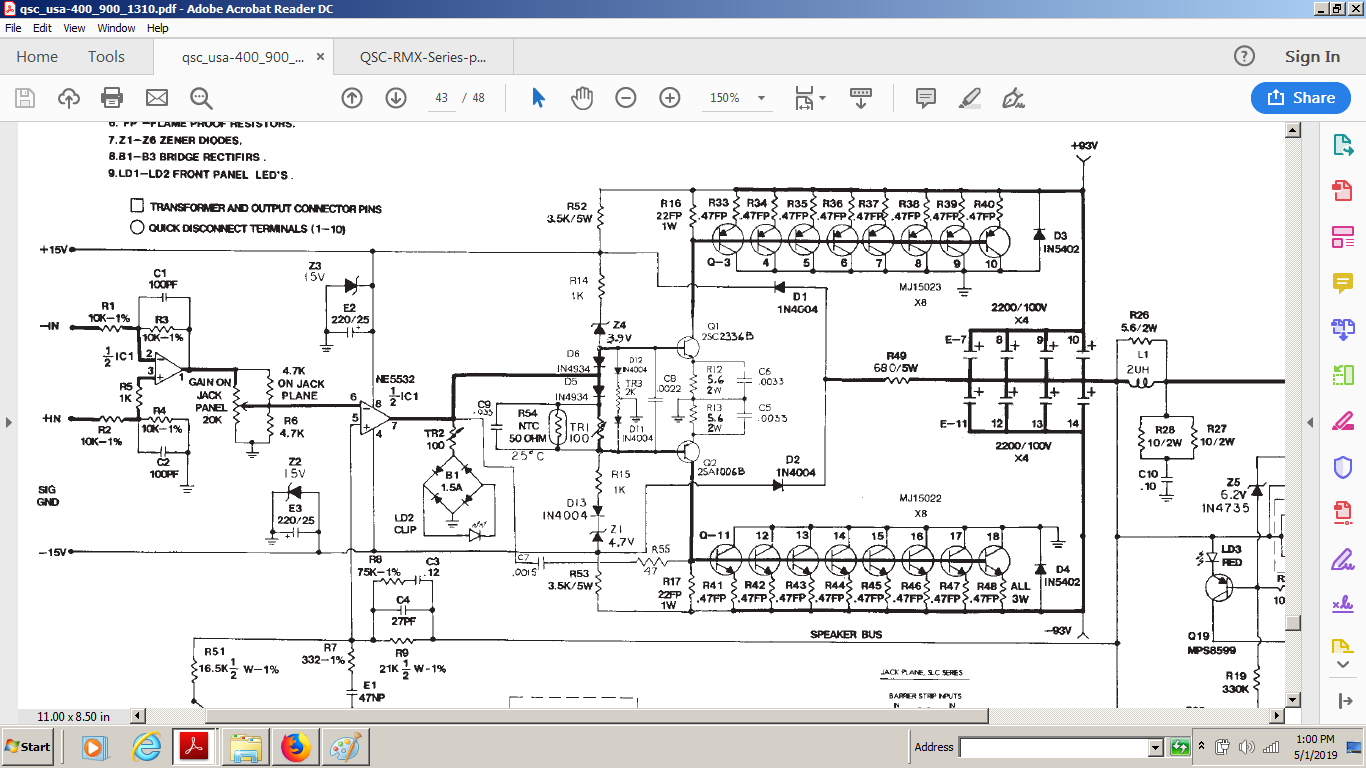Activate the Hand pan tool
Image resolution: width=1366 pixels, height=768 pixels.
pos(582,98)
